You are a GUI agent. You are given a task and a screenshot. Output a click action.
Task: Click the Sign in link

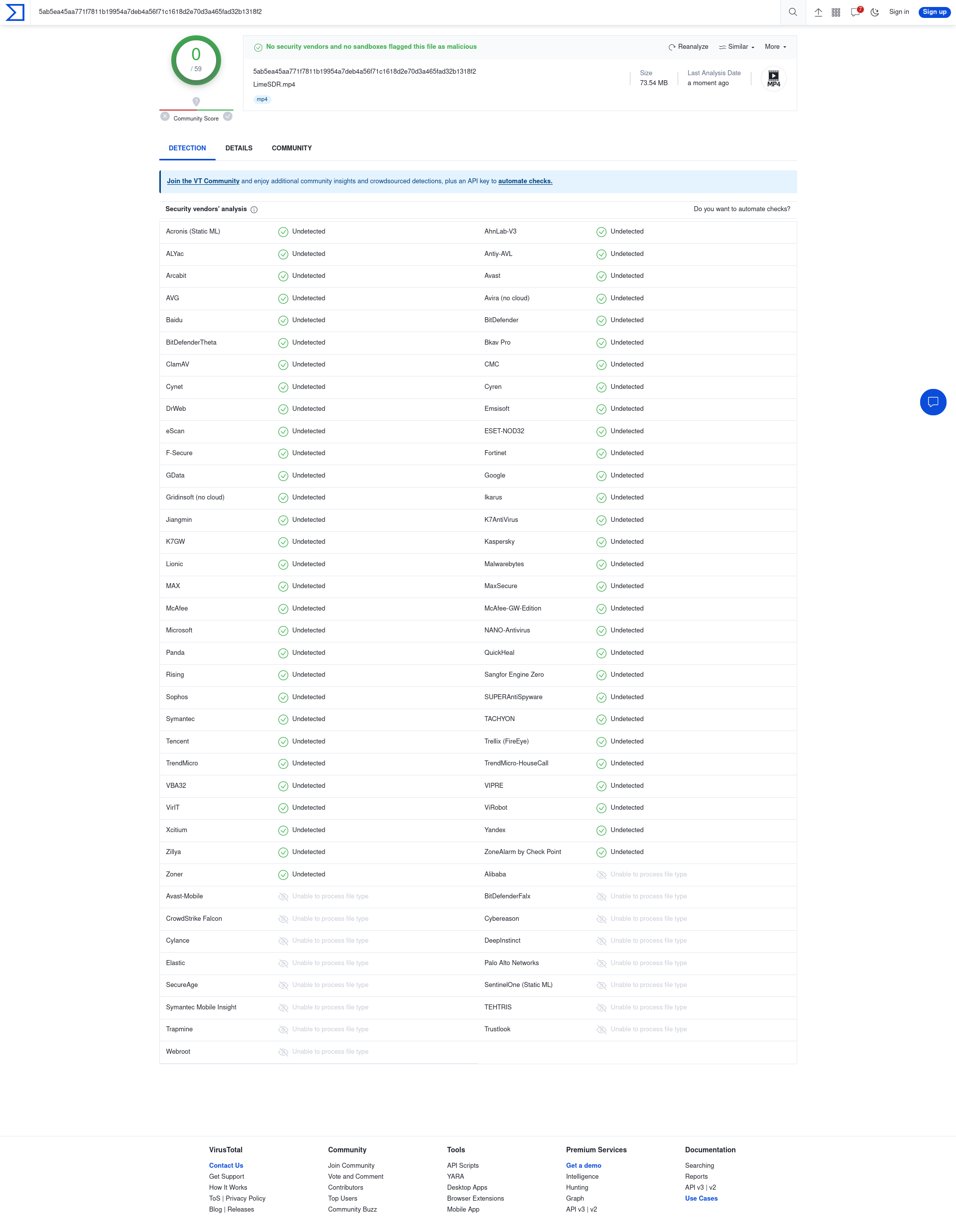[898, 12]
